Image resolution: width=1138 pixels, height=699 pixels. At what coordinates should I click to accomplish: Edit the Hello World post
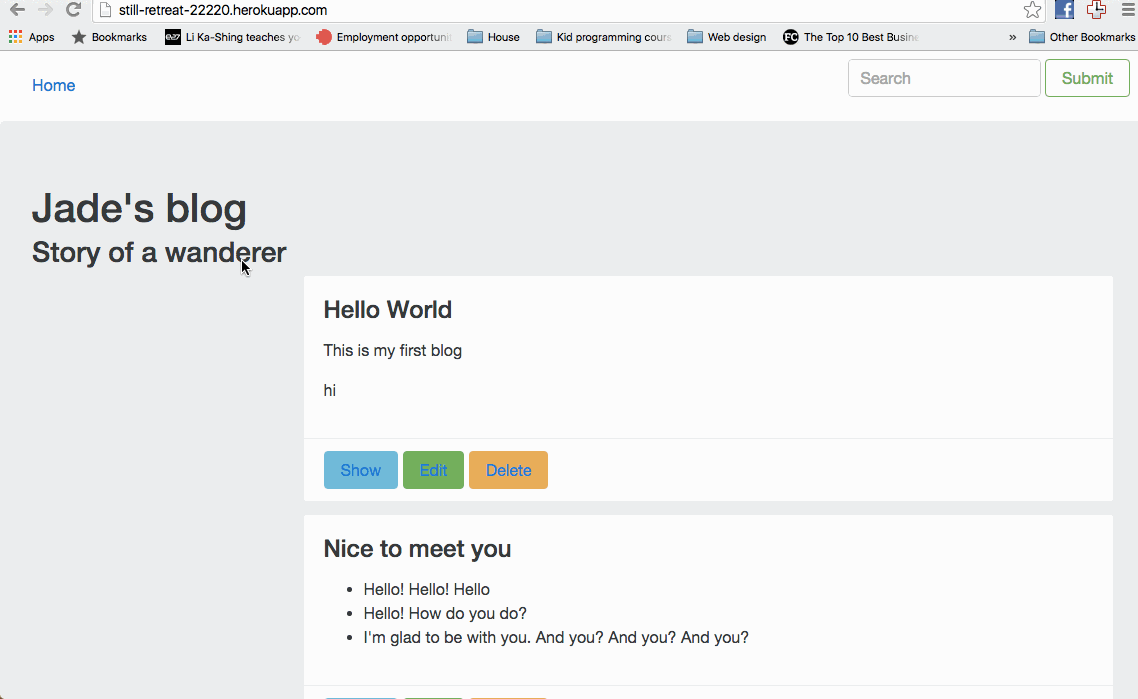pos(433,470)
